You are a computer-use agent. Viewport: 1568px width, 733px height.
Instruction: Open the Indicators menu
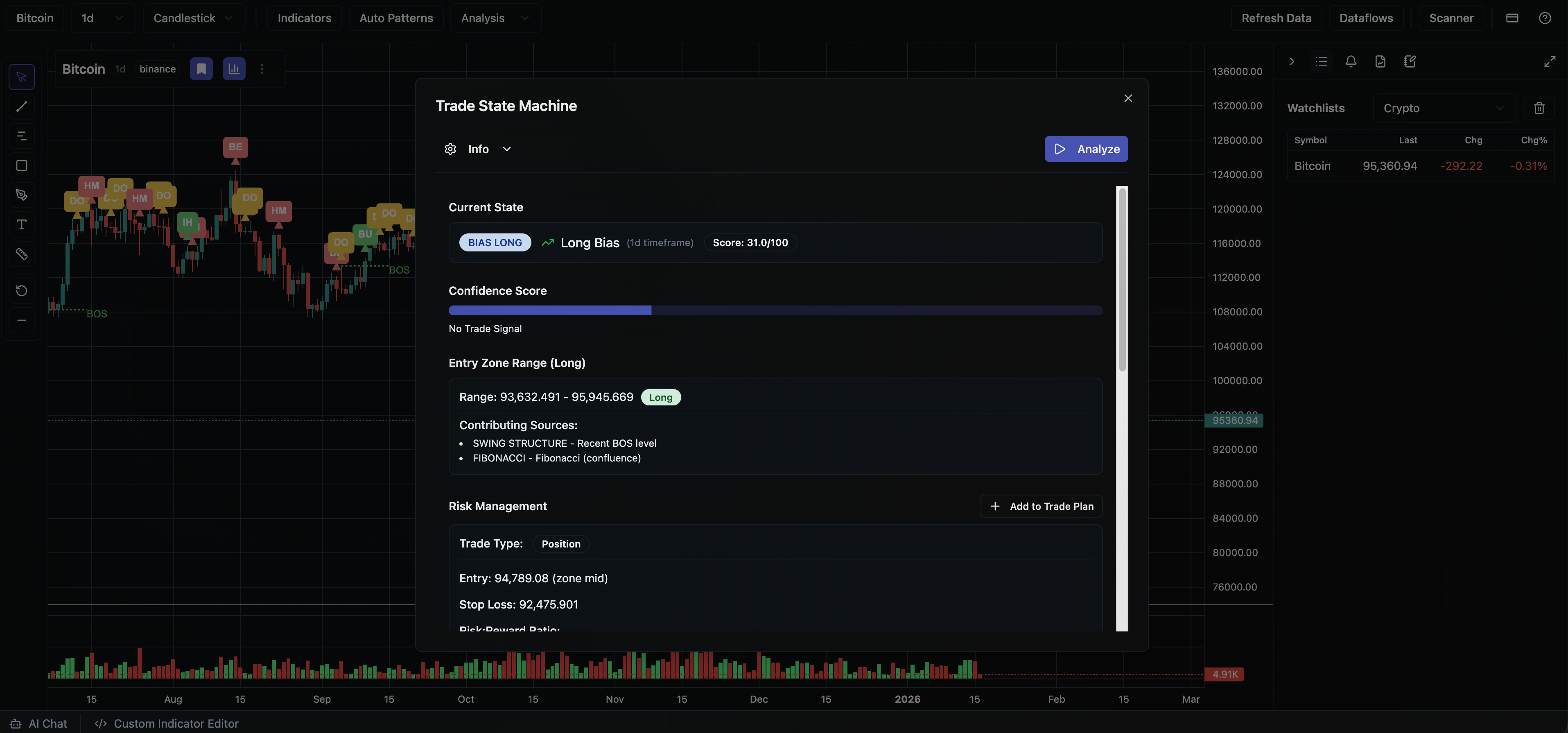(304, 18)
